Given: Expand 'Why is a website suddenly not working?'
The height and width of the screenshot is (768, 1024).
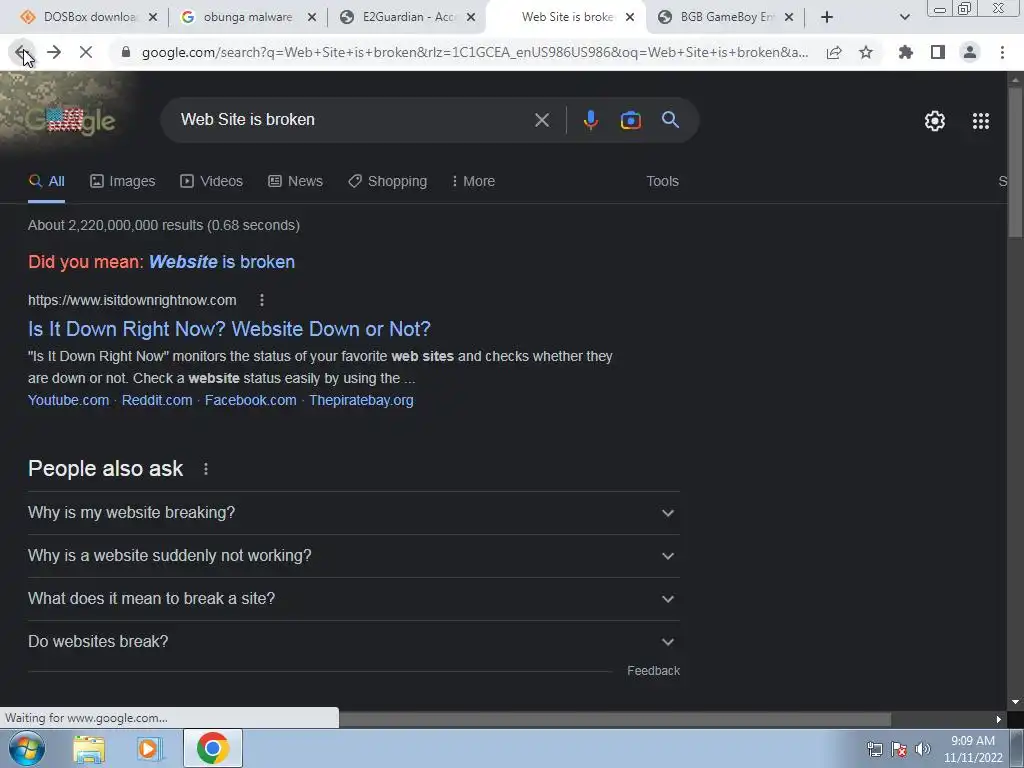Looking at the screenshot, I should [353, 556].
